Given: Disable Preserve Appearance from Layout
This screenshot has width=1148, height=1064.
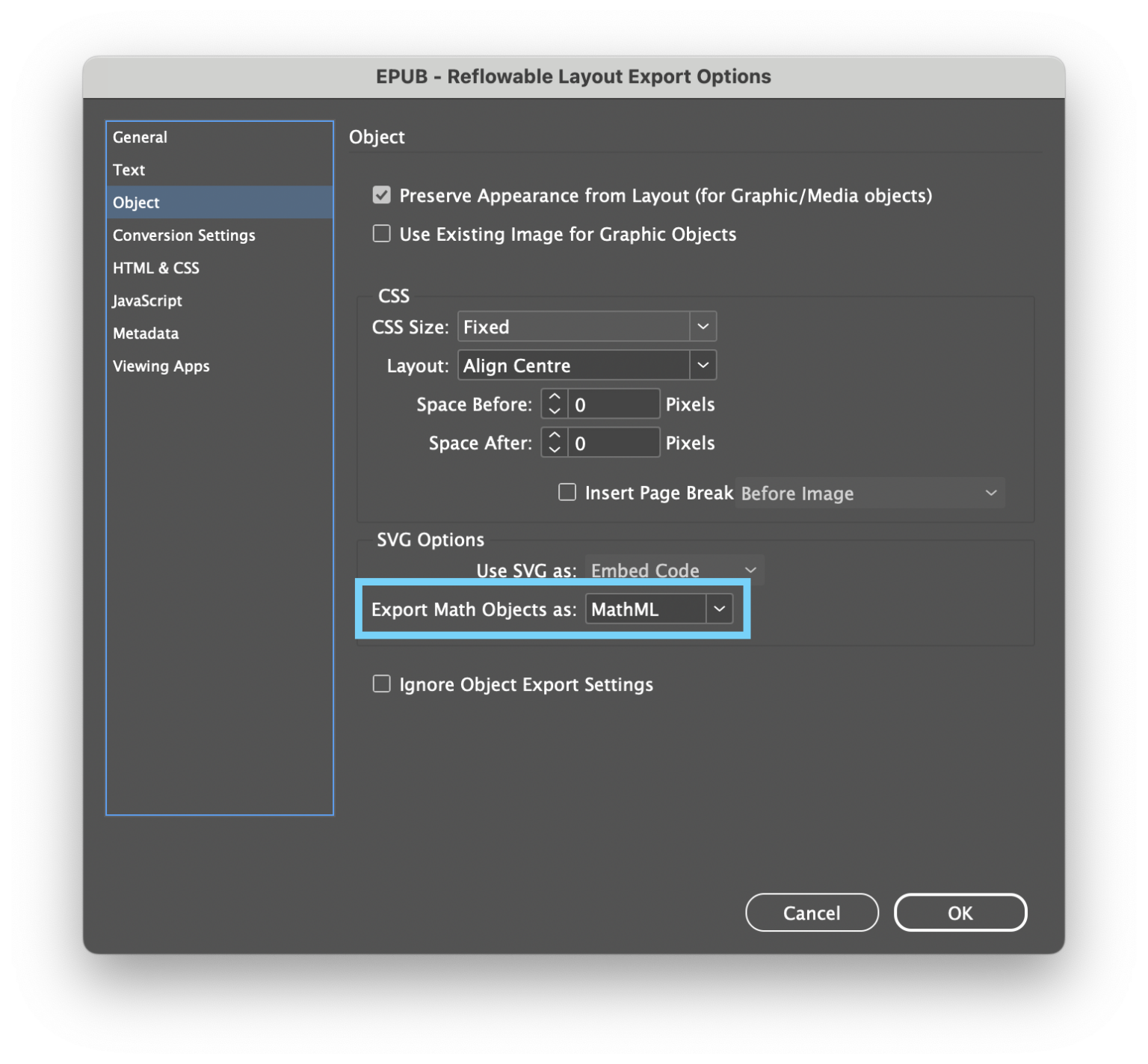Looking at the screenshot, I should pos(381,194).
